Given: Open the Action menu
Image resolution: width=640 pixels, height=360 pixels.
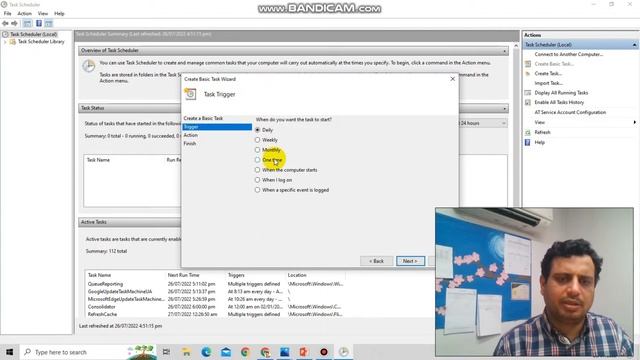Looking at the screenshot, I should click(x=24, y=13).
